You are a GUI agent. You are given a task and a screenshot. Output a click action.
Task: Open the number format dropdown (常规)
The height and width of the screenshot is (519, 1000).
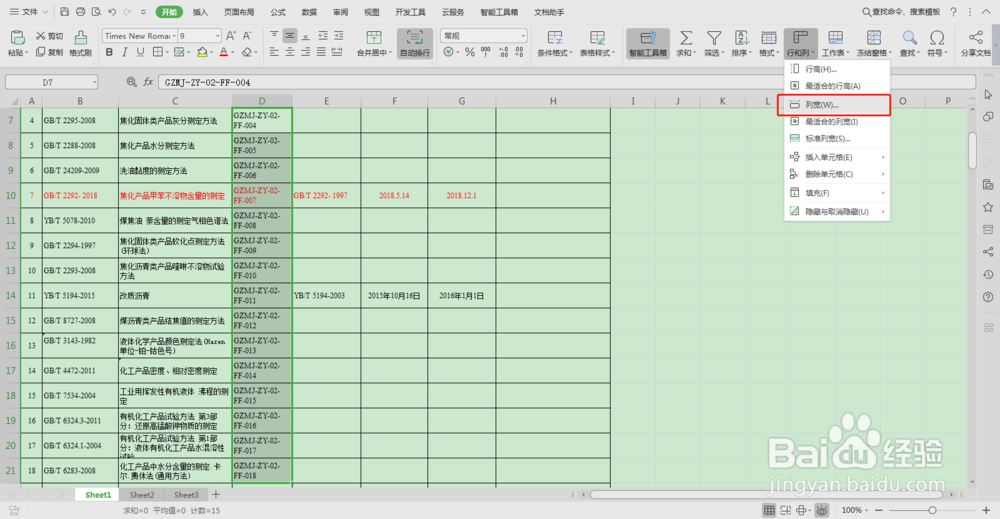[x=523, y=36]
